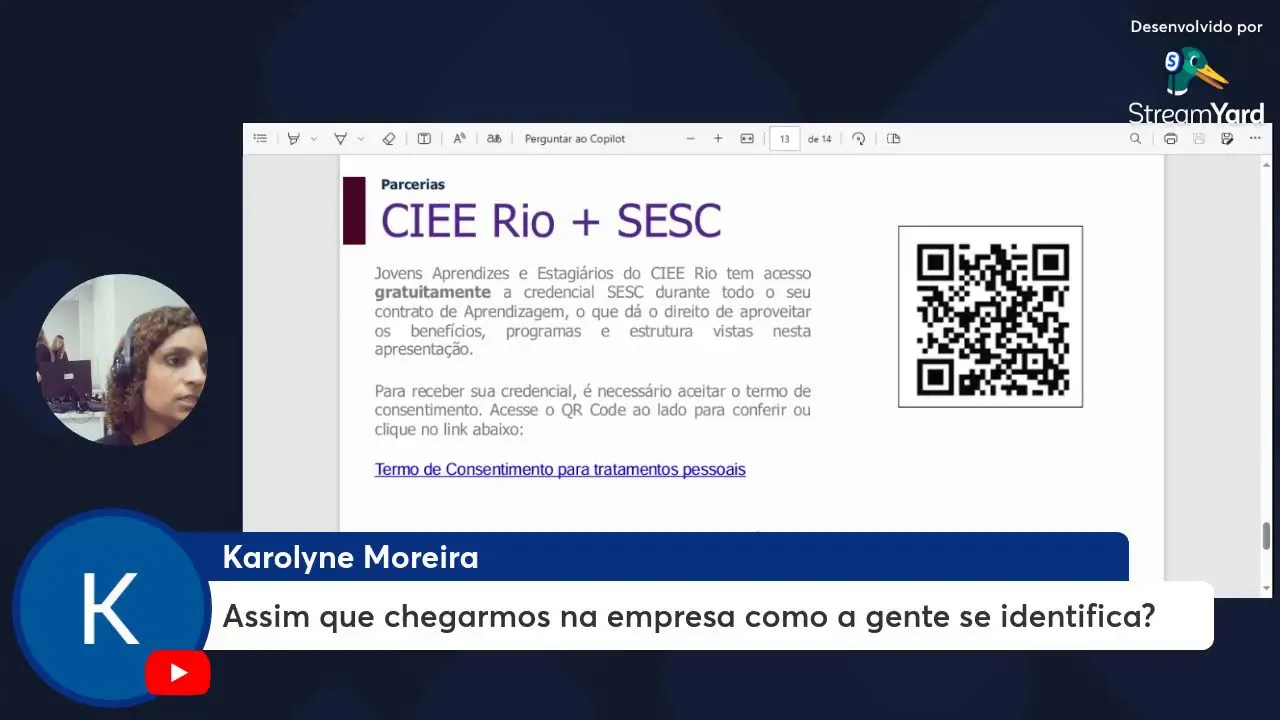Expand the Draw tool options arrow
This screenshot has width=1280, height=720.
[x=361, y=139]
